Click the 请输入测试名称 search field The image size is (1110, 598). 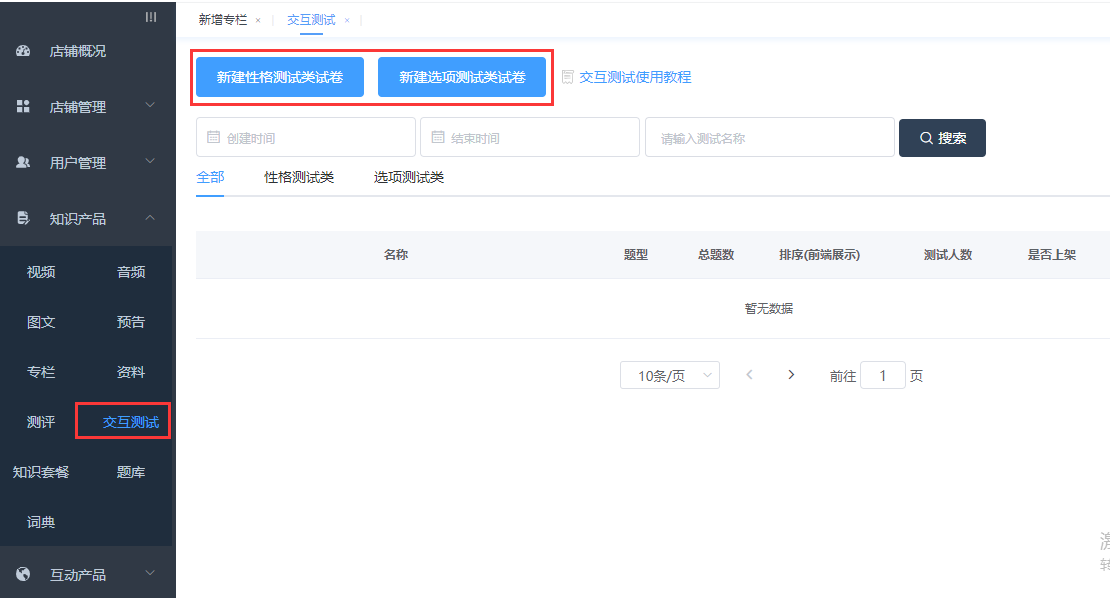[x=769, y=138]
